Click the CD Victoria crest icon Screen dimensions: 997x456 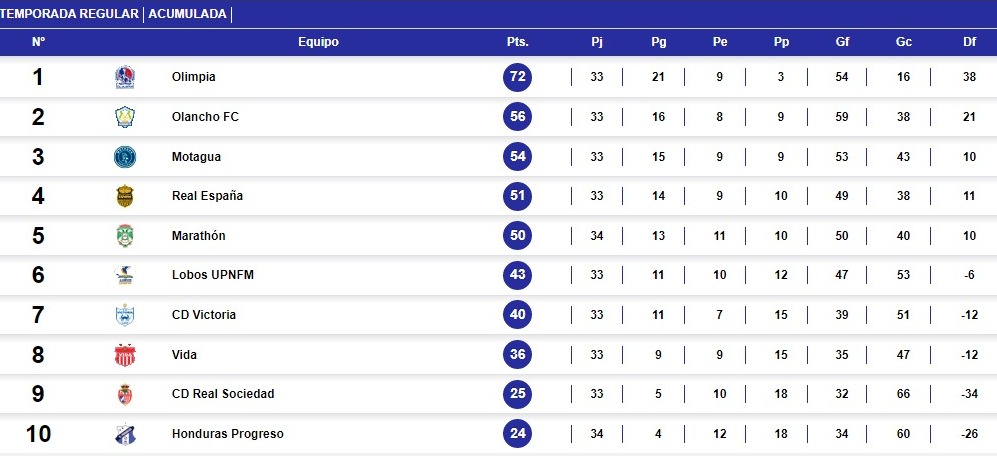[124, 315]
